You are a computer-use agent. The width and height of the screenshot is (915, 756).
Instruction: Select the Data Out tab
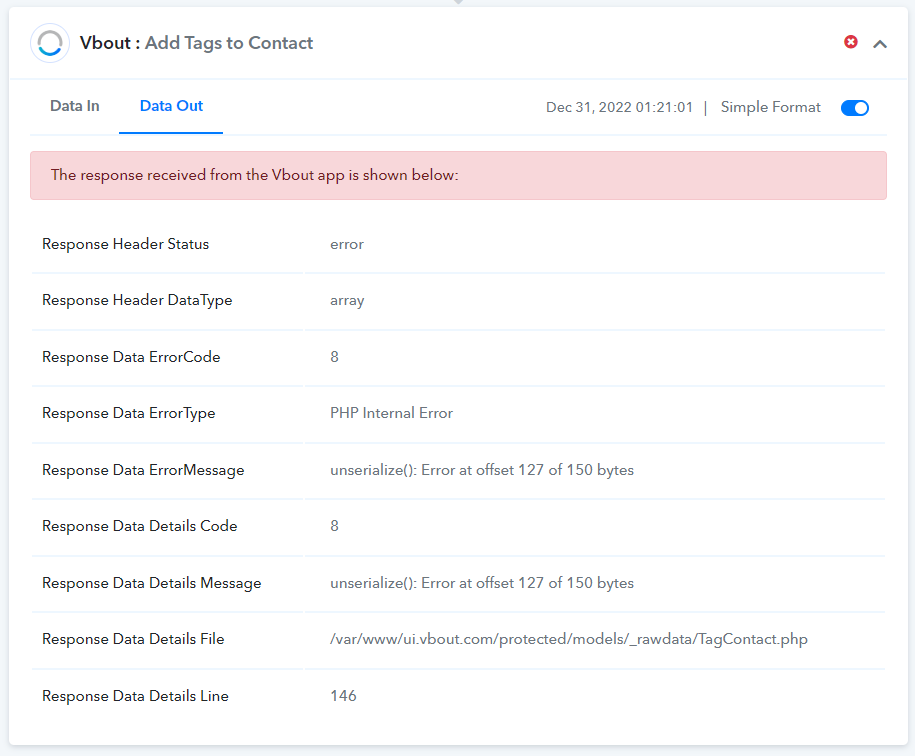coord(171,106)
